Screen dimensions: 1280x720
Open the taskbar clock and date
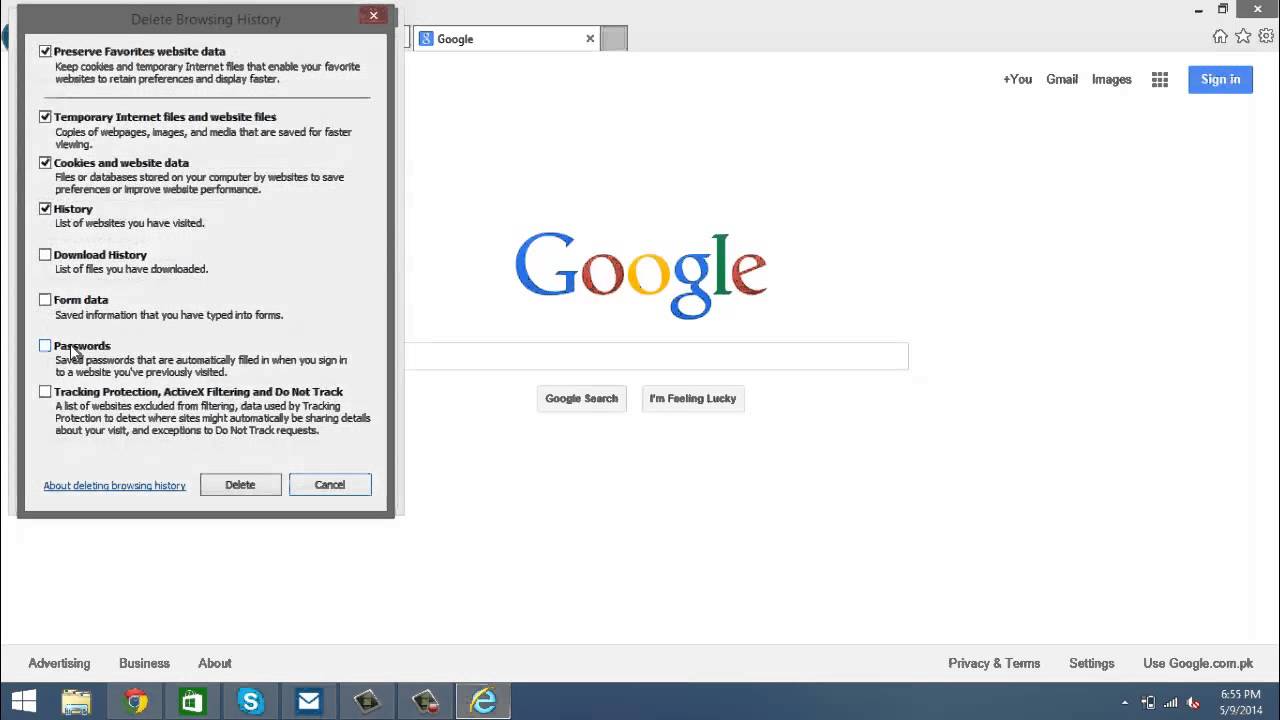click(x=1241, y=702)
